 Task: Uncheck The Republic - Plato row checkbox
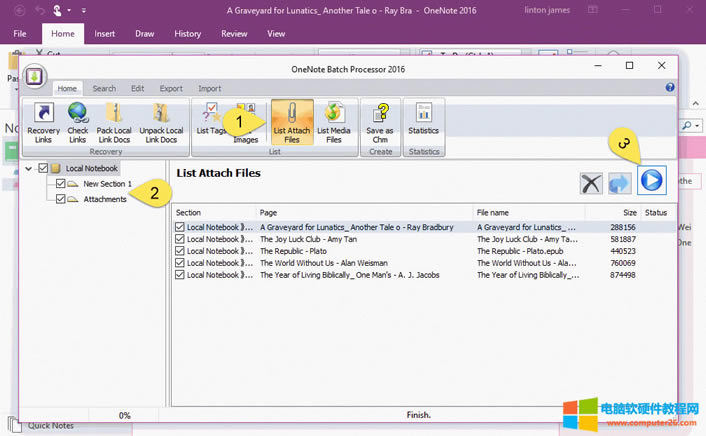(180, 251)
